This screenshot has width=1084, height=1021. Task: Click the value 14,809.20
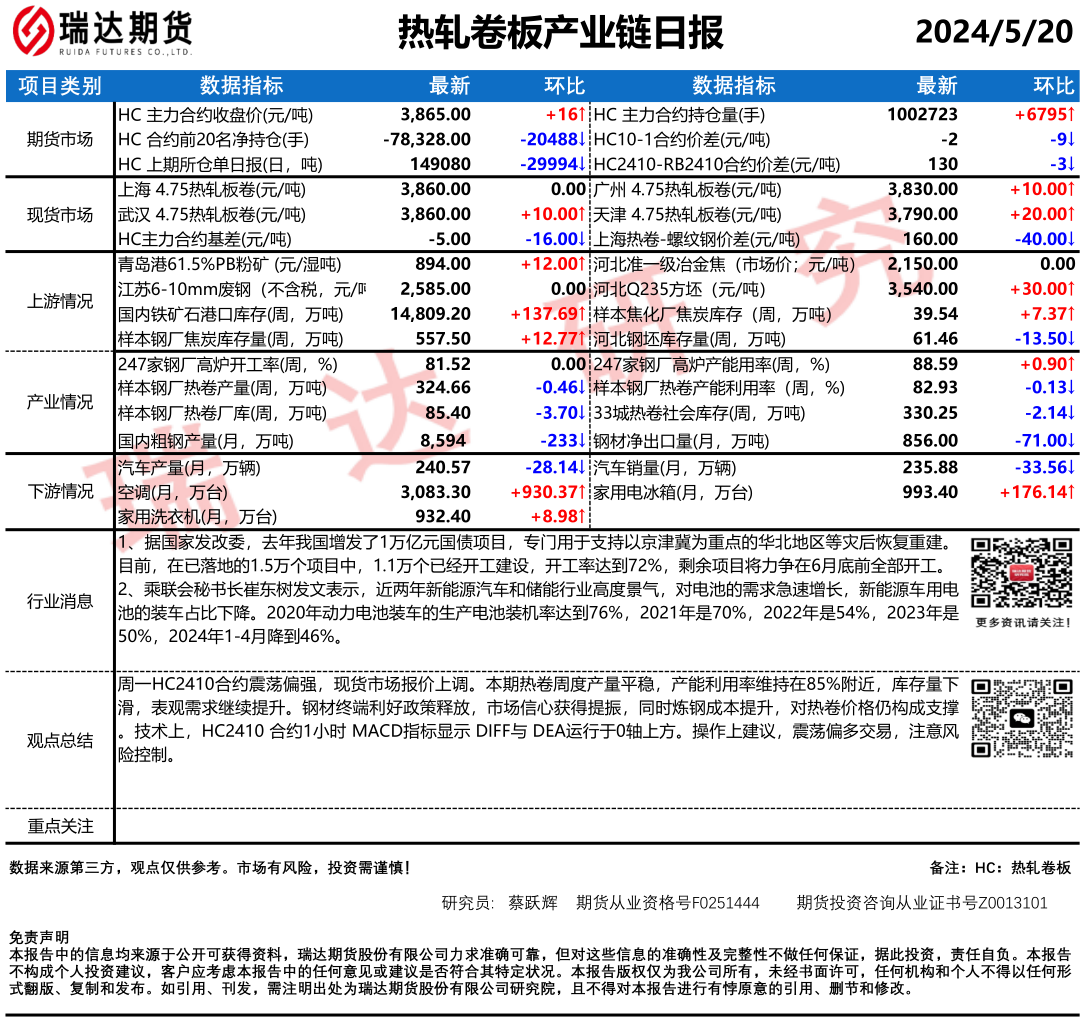(x=431, y=313)
